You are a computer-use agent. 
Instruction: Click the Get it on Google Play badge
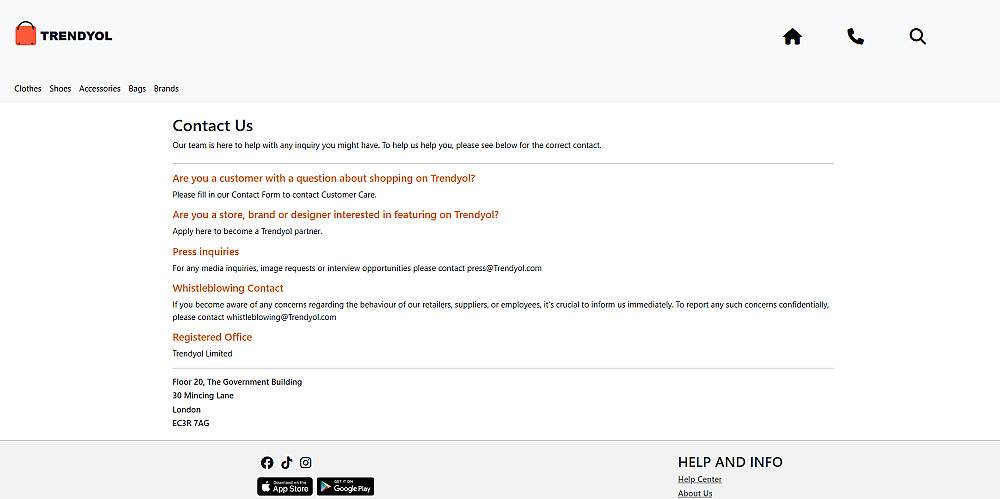click(346, 487)
